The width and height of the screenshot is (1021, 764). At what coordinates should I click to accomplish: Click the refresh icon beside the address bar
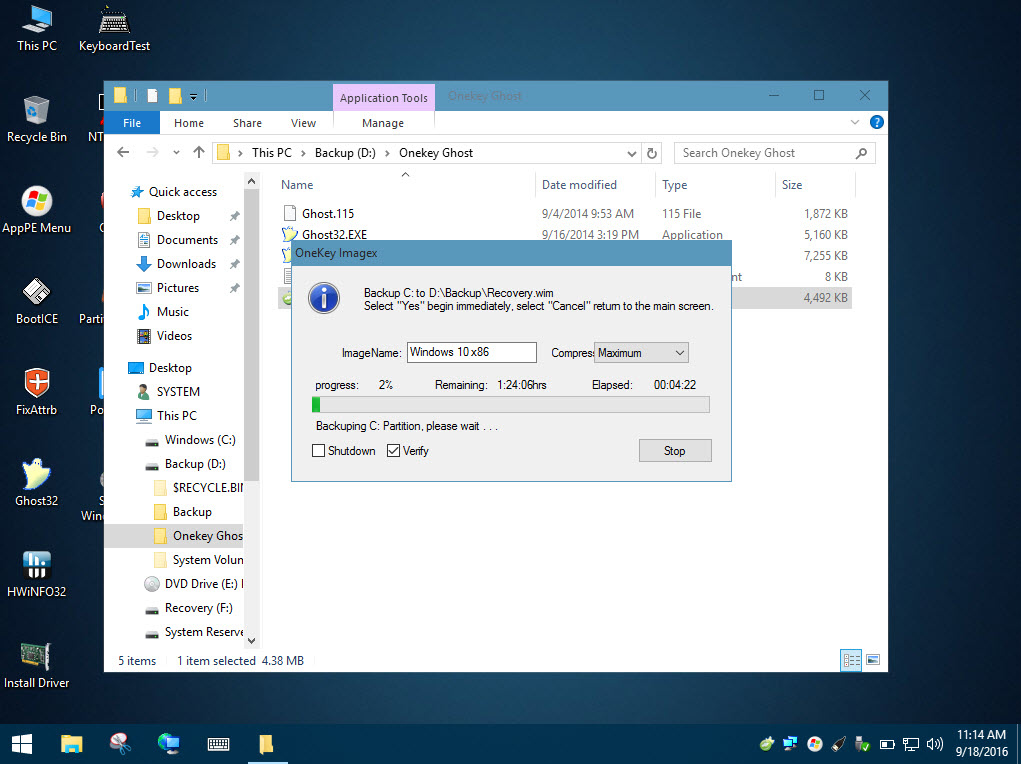(651, 153)
